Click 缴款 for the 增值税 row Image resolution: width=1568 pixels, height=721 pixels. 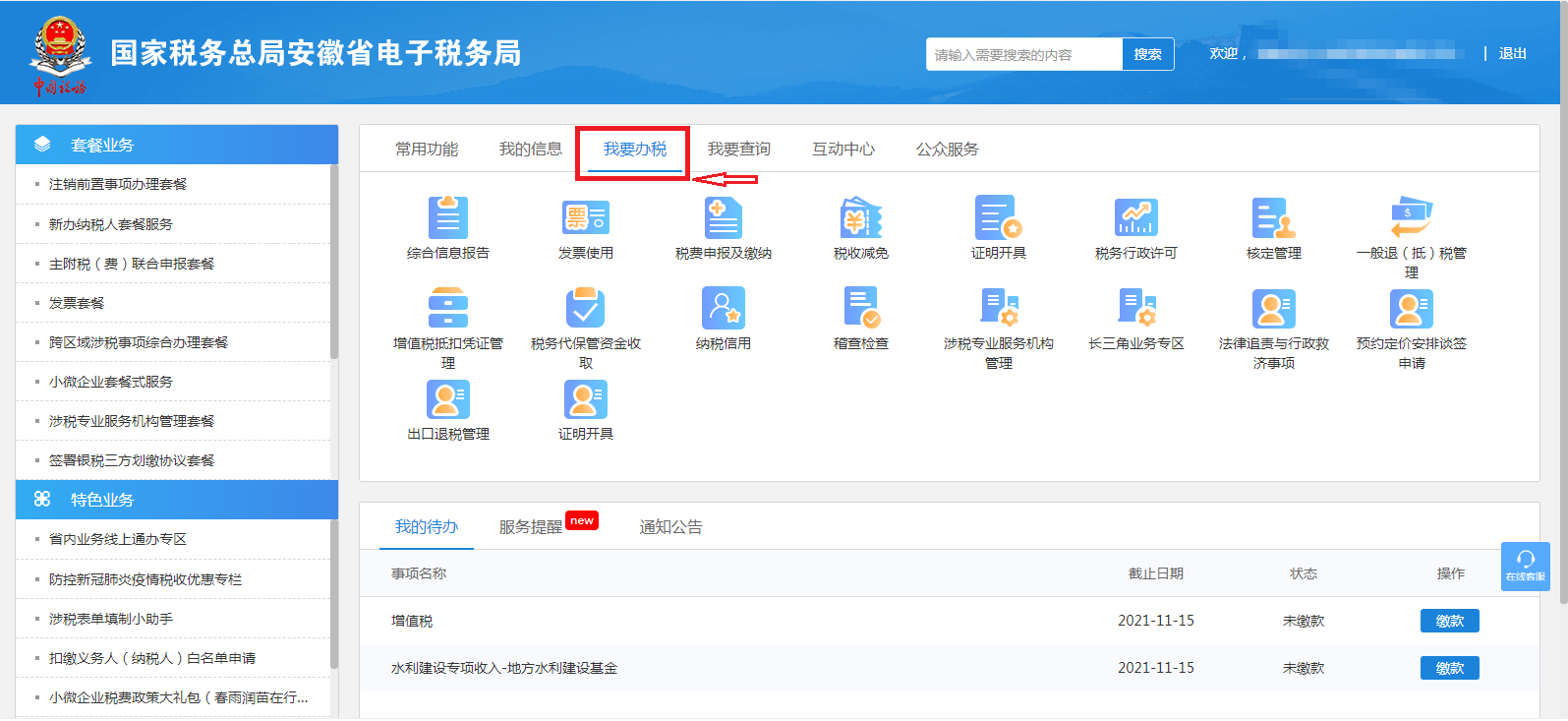(x=1450, y=621)
